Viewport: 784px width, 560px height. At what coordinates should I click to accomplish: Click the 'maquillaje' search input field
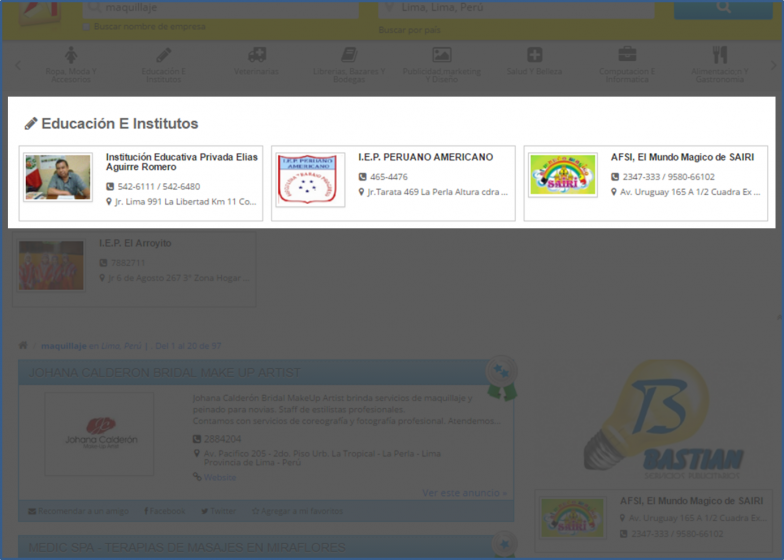click(x=220, y=8)
